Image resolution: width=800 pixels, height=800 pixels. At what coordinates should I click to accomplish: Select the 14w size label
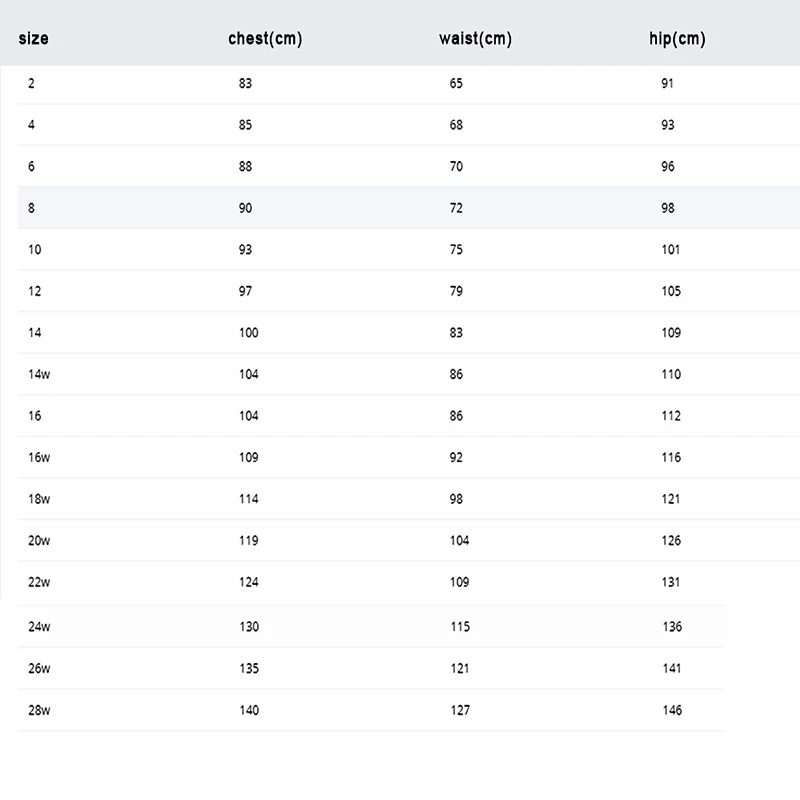[x=39, y=374]
